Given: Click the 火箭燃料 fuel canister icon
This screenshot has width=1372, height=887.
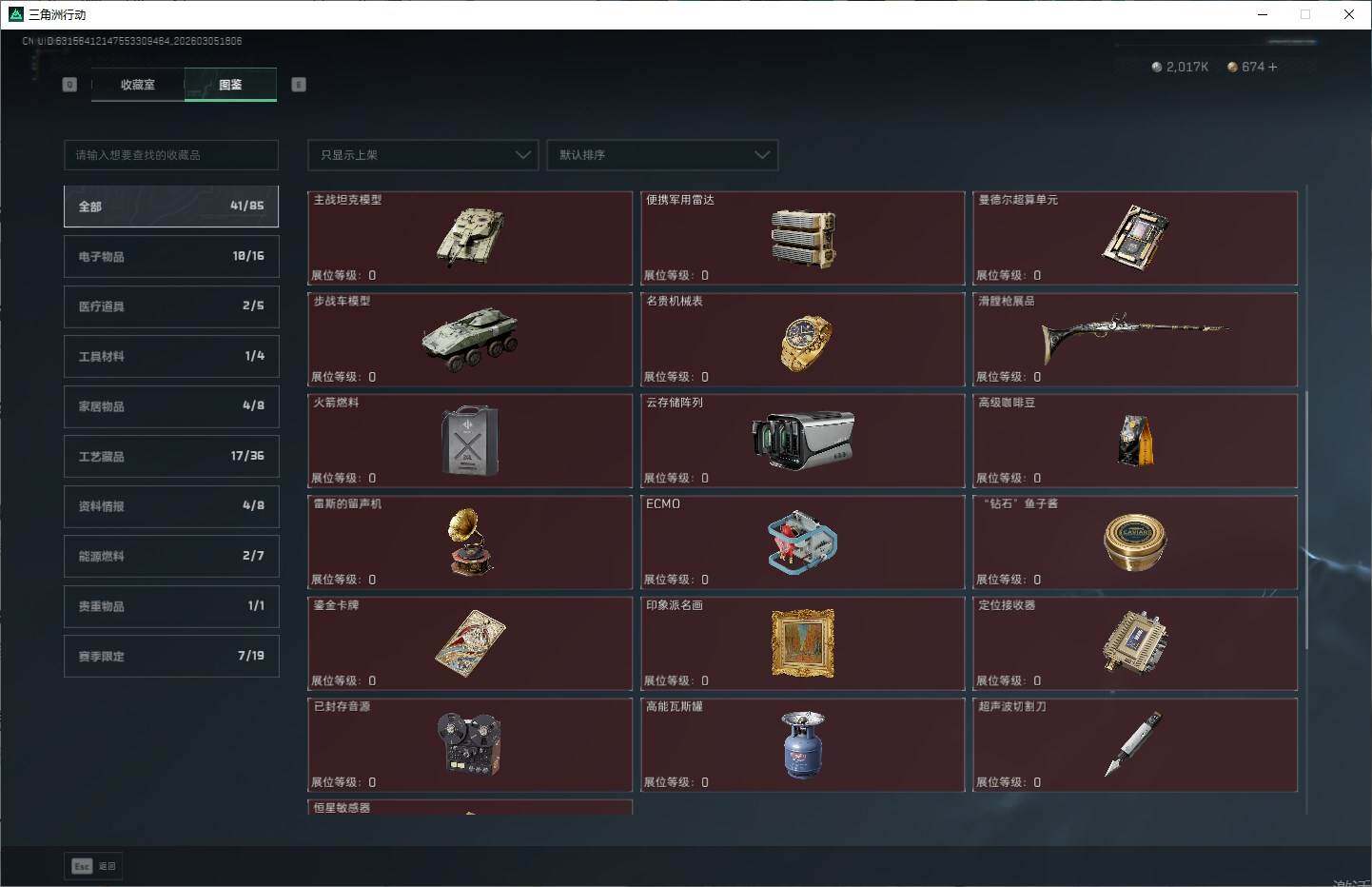Looking at the screenshot, I should click(x=470, y=441).
